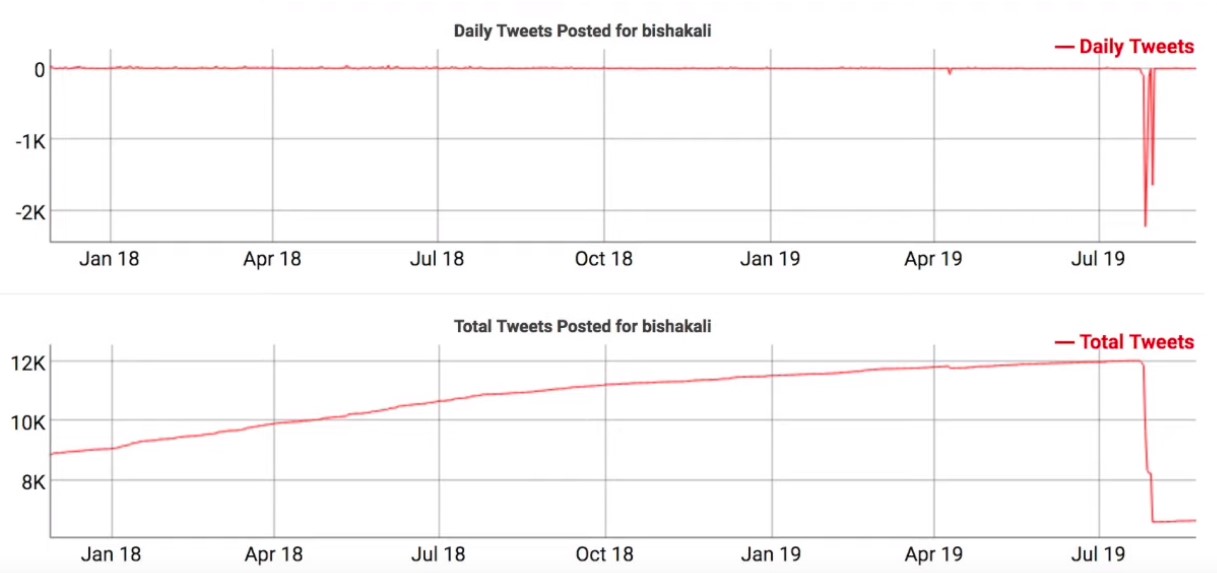Click the Total Tweets Posted for bishakali title
The width and height of the screenshot is (1217, 573).
[583, 326]
